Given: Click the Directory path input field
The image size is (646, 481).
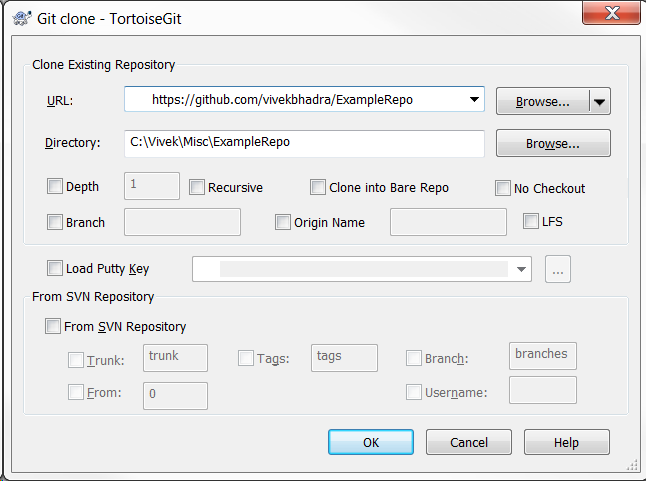Looking at the screenshot, I should pyautogui.click(x=304, y=143).
